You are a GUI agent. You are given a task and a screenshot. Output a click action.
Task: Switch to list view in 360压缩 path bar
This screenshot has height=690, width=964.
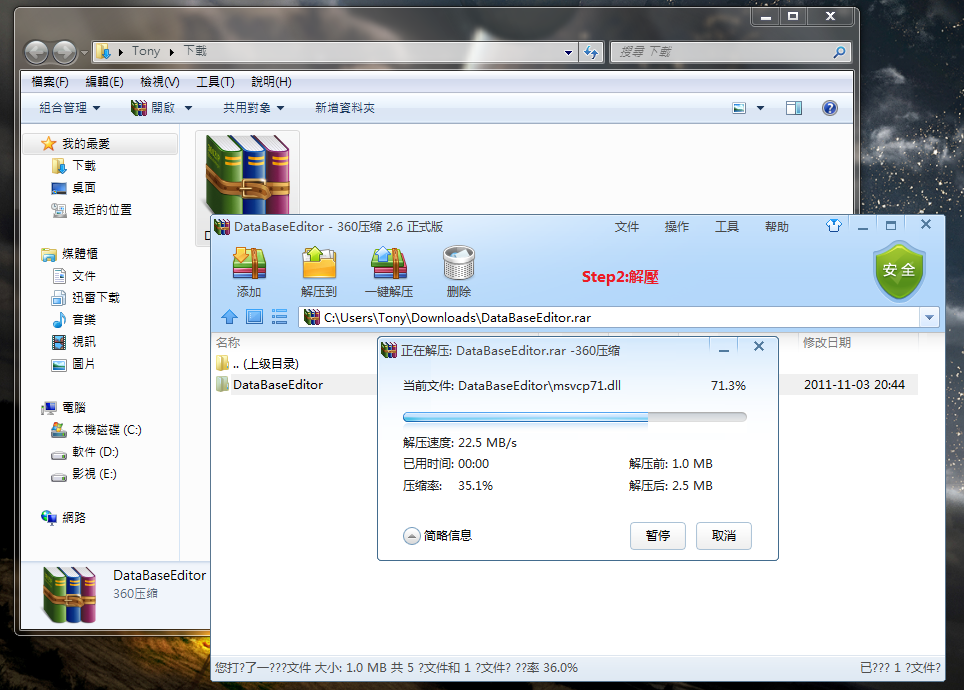tap(279, 317)
